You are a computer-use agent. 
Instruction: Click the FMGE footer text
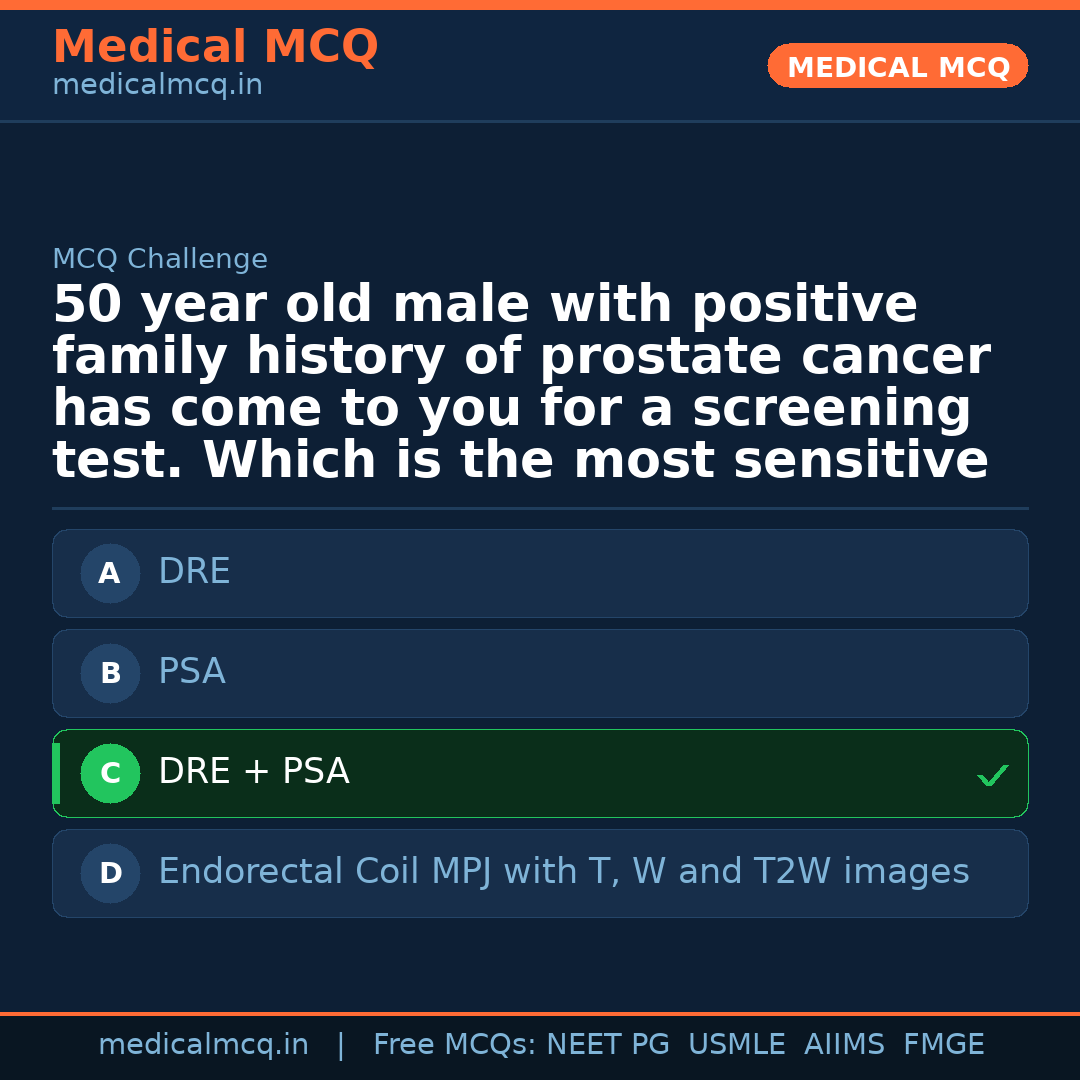tap(944, 1045)
